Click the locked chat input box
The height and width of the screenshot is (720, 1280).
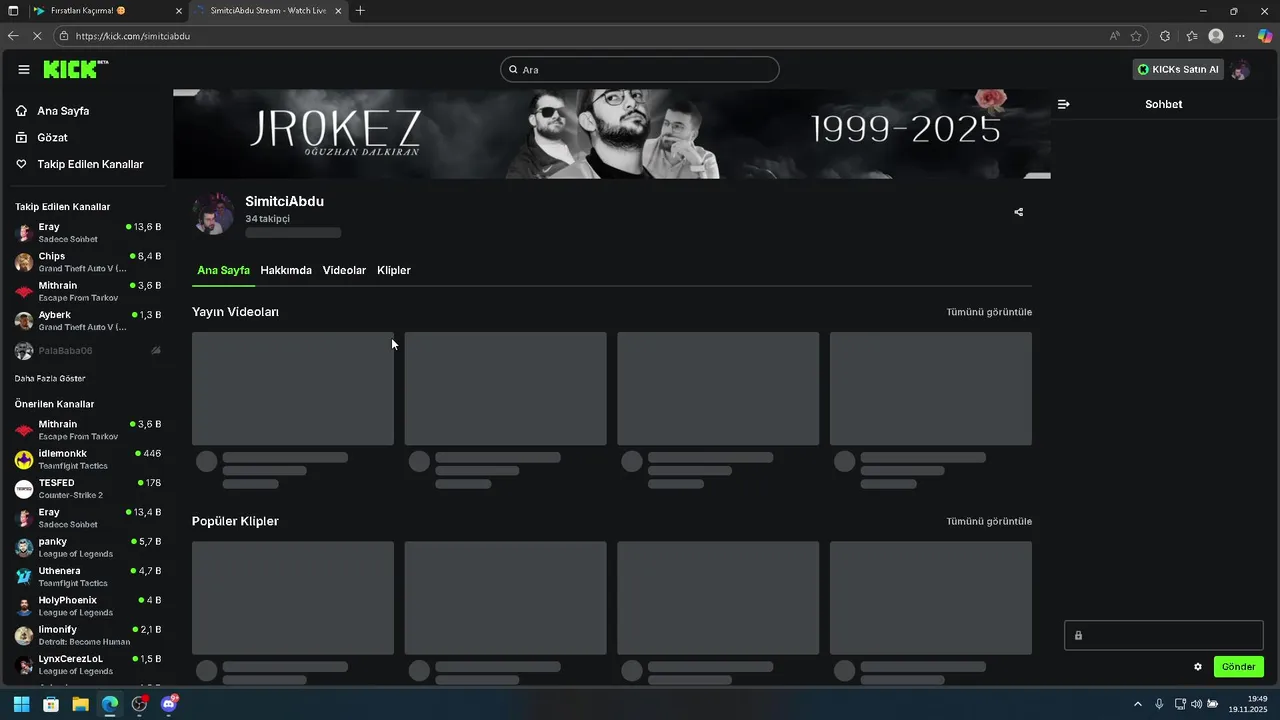1164,635
